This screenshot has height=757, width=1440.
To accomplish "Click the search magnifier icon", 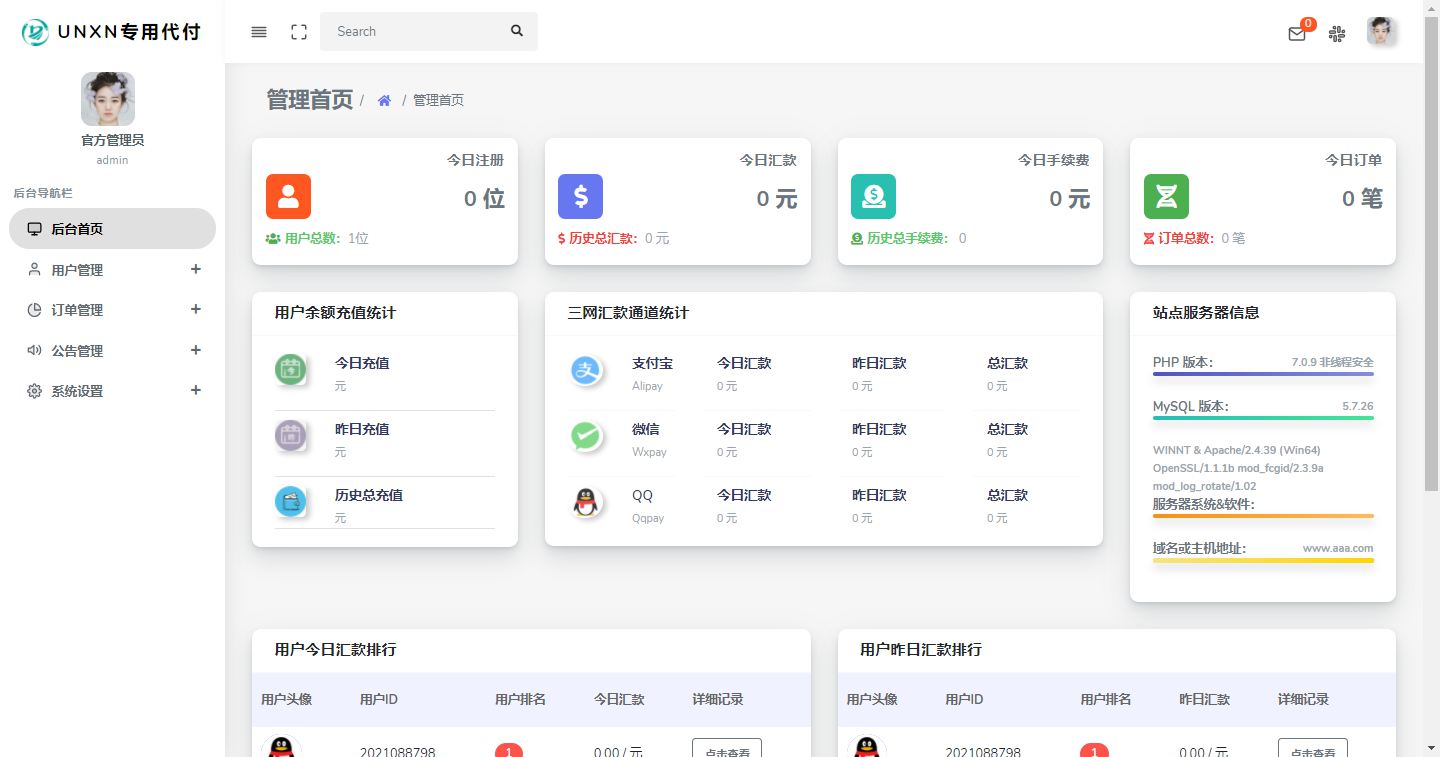I will (x=517, y=31).
